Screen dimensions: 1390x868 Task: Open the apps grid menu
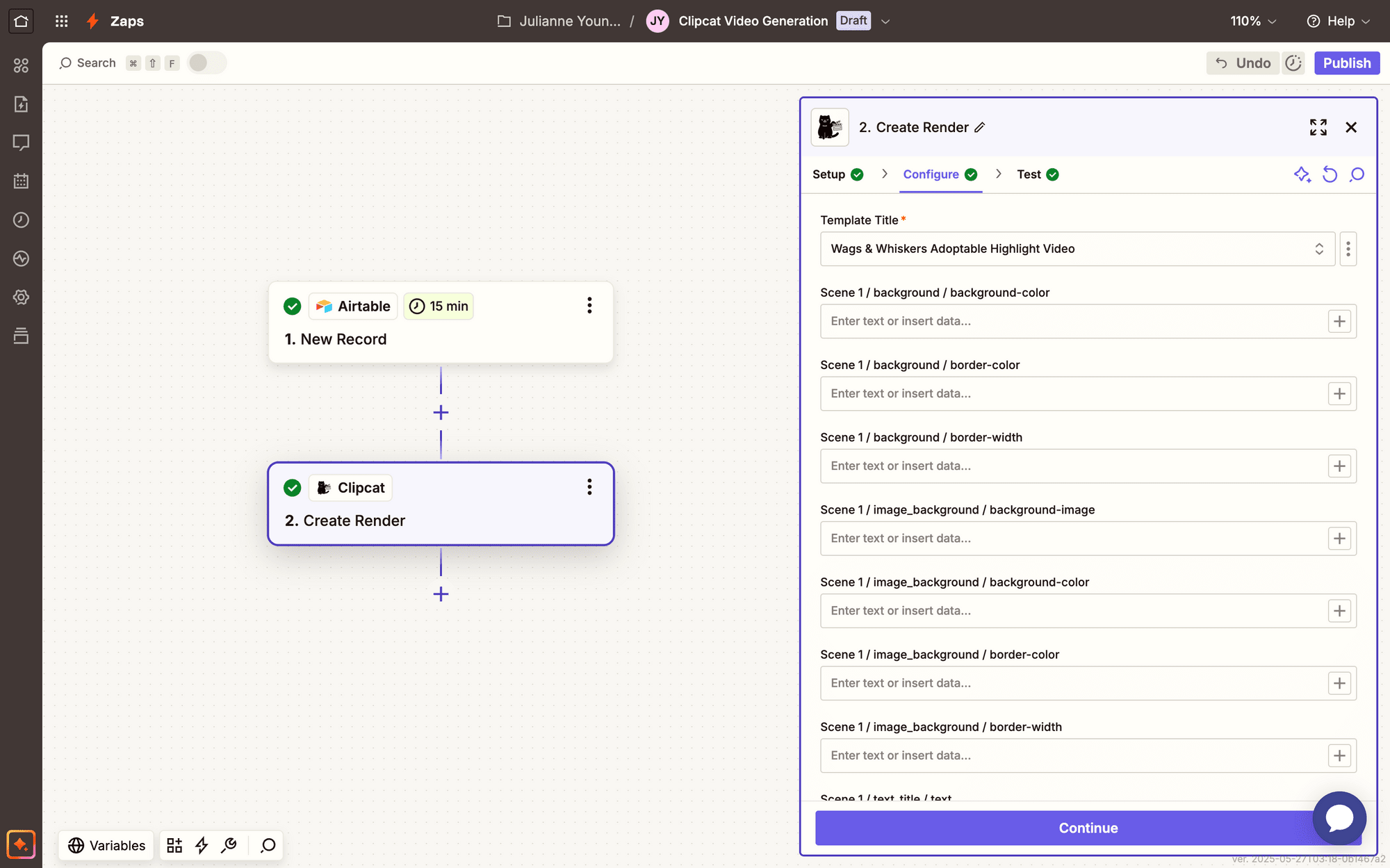point(61,21)
